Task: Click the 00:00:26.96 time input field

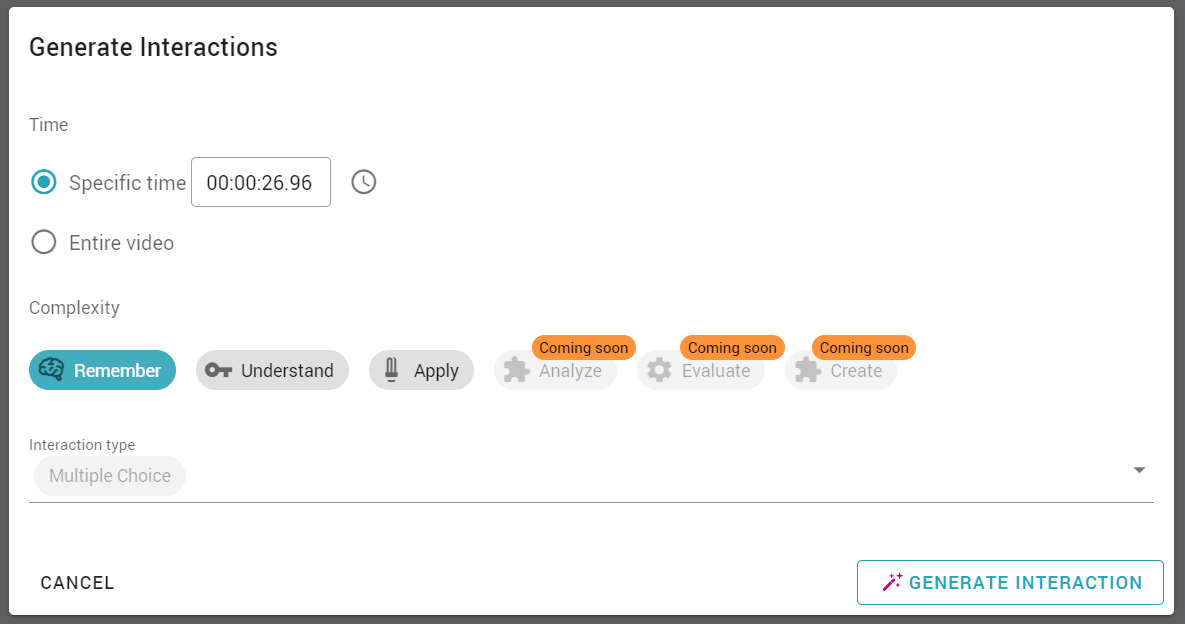Action: (260, 183)
